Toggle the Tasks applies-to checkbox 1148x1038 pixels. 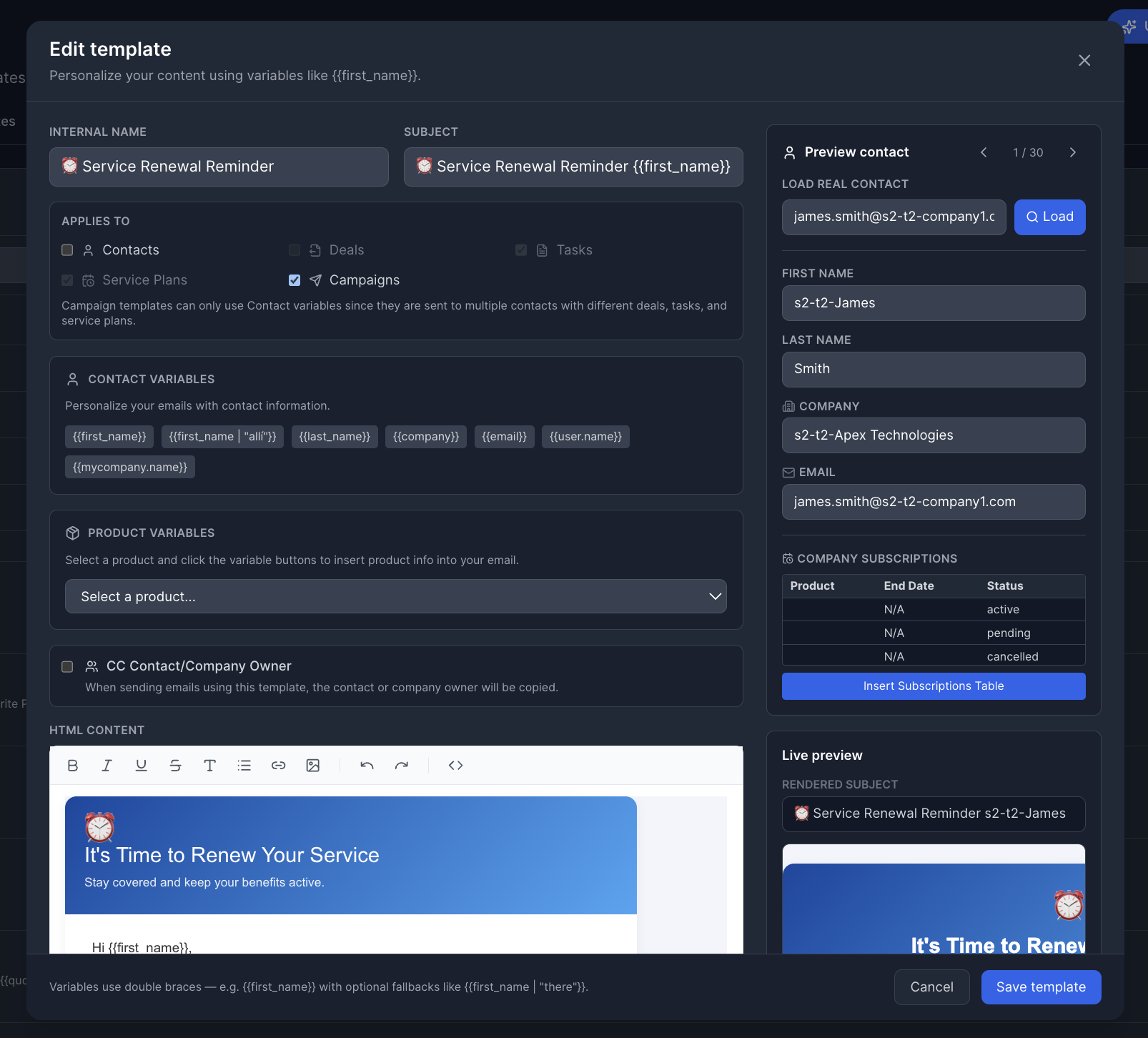521,250
